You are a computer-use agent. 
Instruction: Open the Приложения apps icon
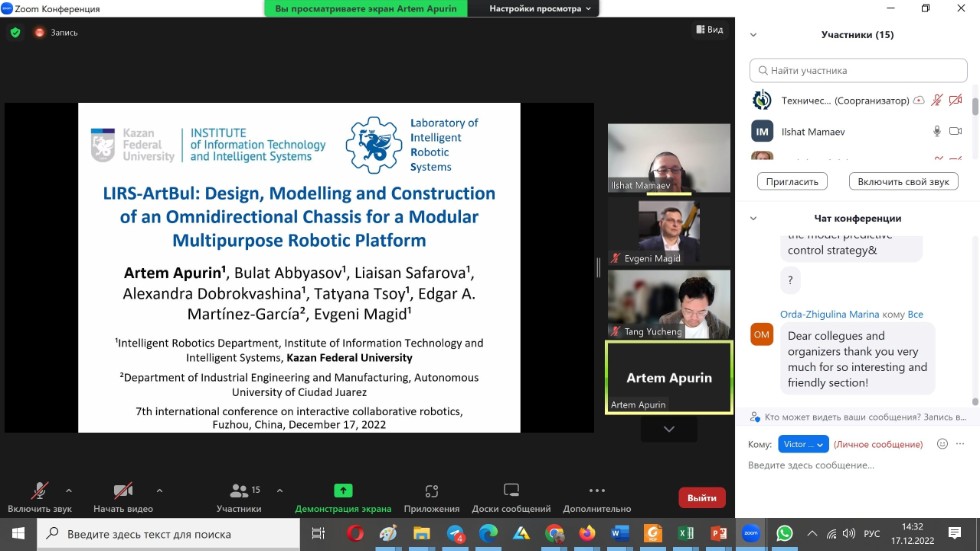tap(431, 491)
